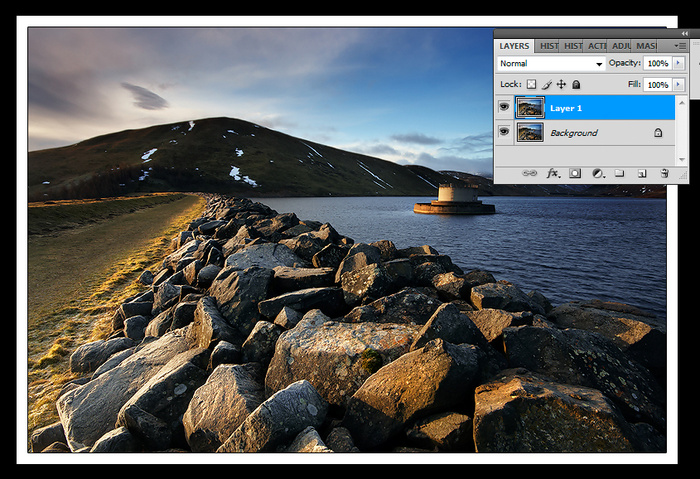Select the Background layer thumbnail
The width and height of the screenshot is (700, 479).
[x=530, y=132]
